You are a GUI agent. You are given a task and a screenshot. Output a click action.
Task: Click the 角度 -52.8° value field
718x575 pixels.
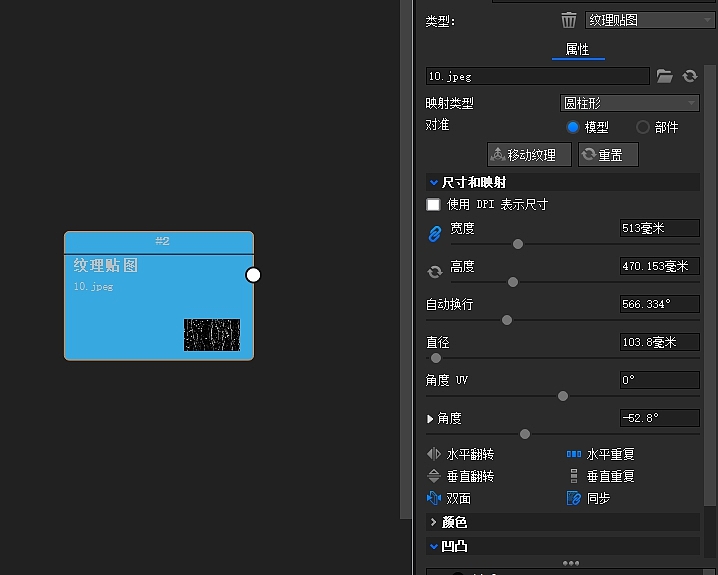[660, 418]
